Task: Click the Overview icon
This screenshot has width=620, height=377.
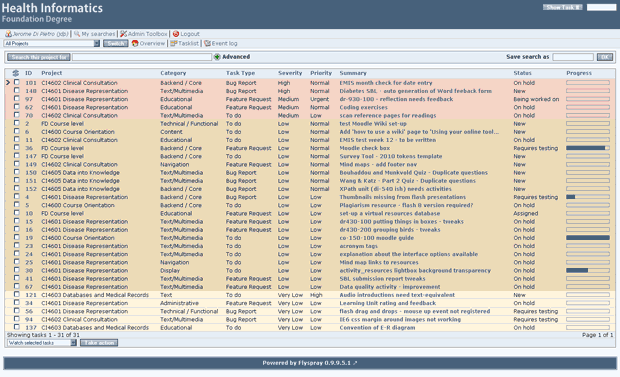Action: coord(135,44)
